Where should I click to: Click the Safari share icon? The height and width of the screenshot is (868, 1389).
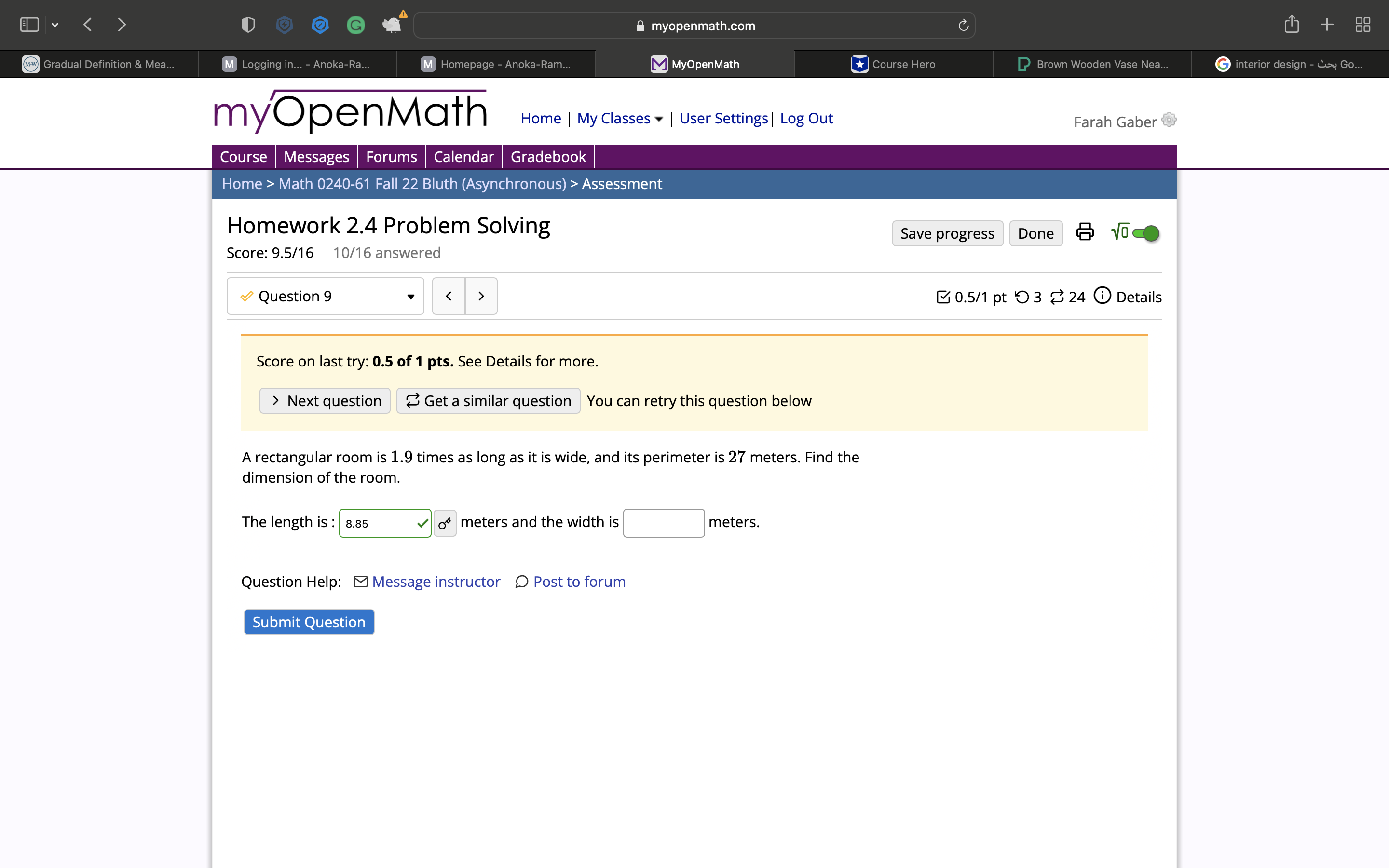(1292, 25)
